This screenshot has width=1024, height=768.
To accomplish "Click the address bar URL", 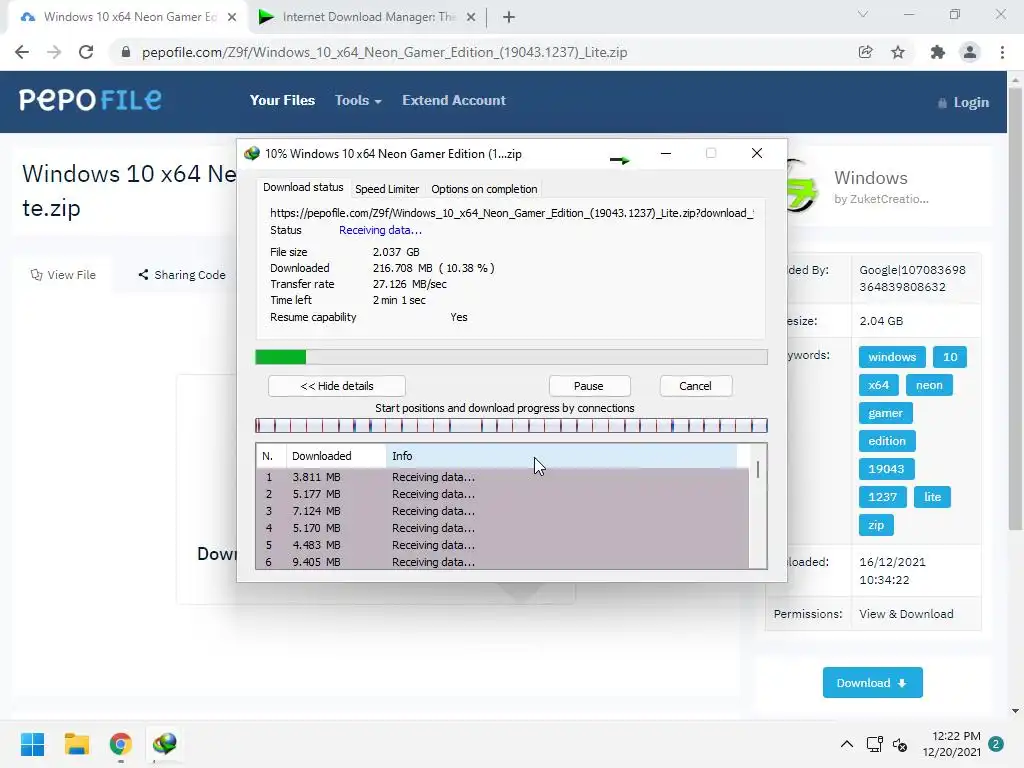I will click(385, 52).
